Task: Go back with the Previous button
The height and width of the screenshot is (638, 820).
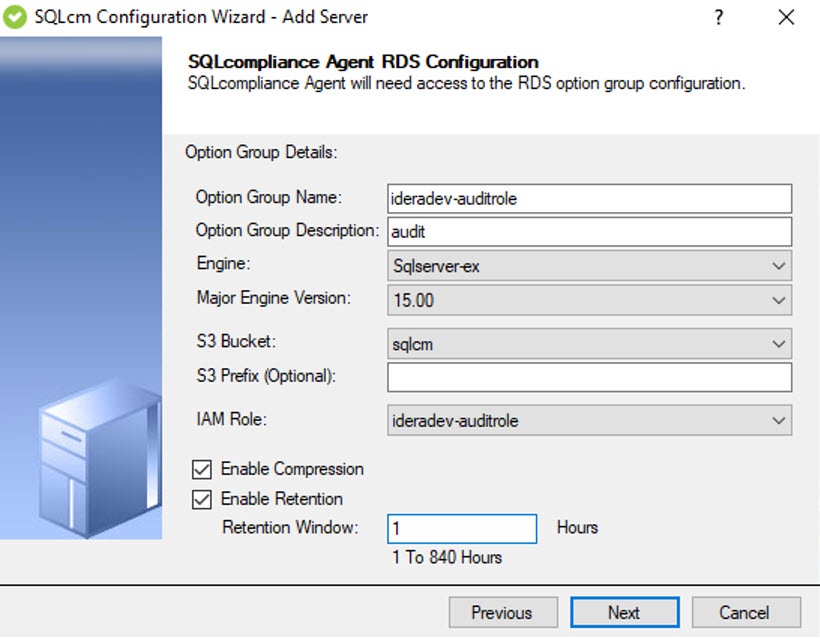Action: point(503,612)
